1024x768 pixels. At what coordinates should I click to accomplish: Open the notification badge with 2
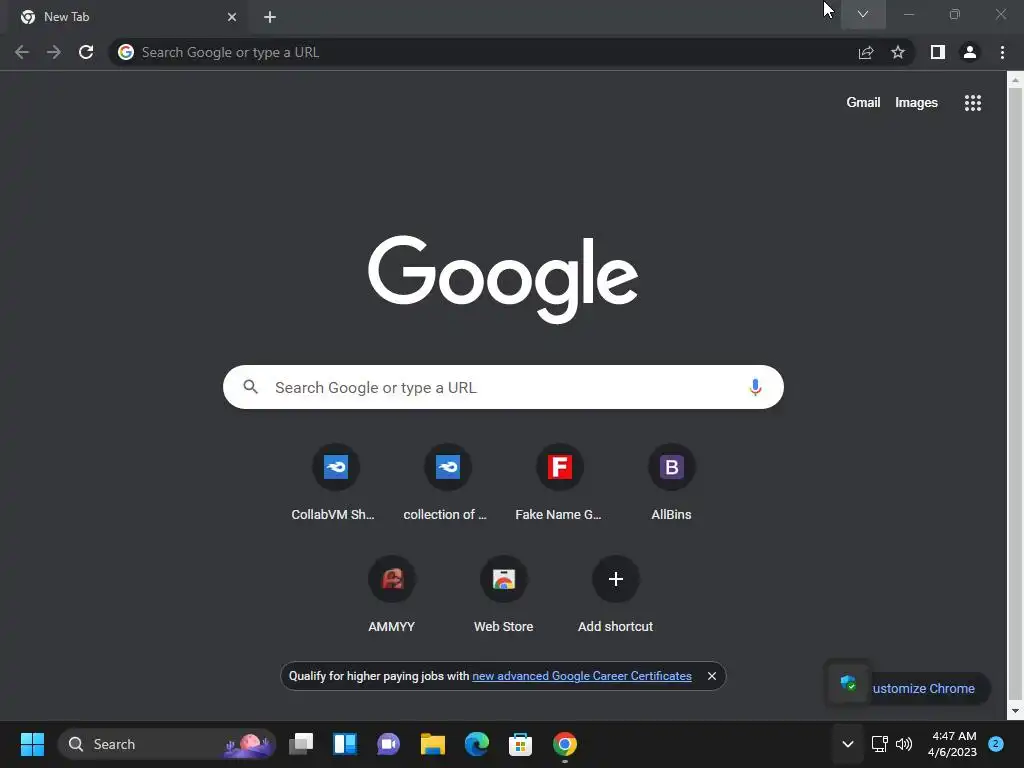tap(996, 743)
